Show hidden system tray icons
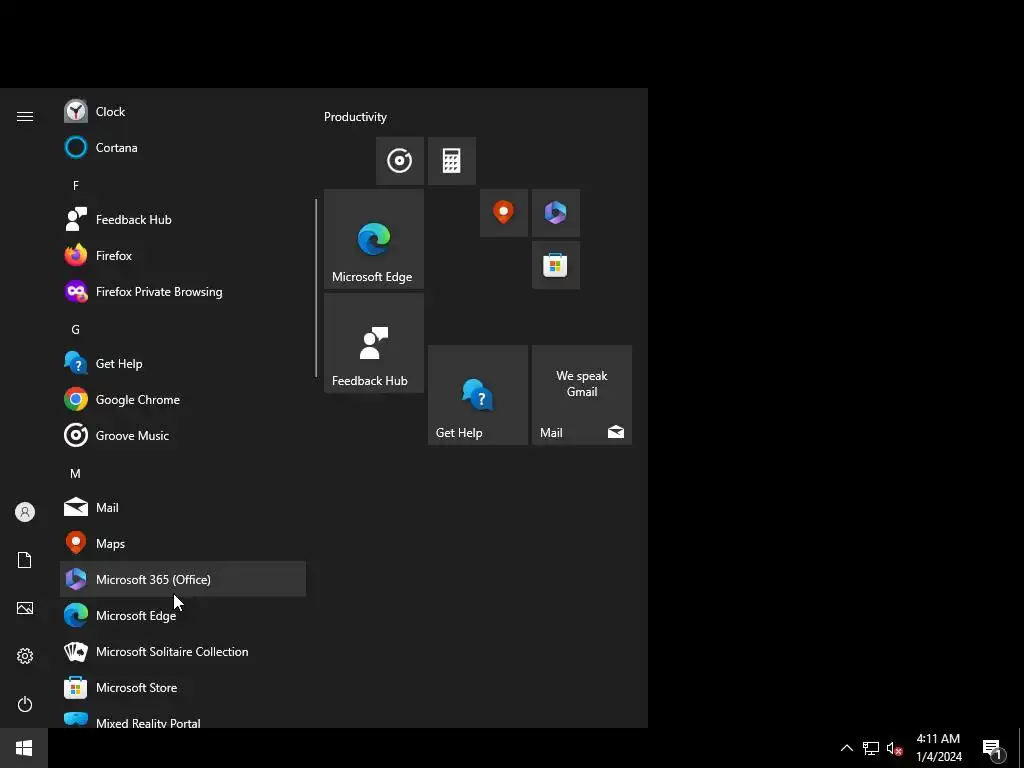The height and width of the screenshot is (768, 1024). click(x=846, y=748)
